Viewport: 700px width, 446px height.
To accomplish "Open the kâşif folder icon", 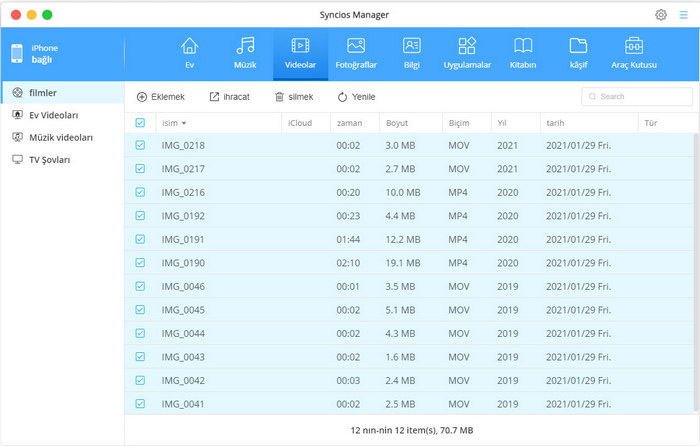I will [578, 46].
